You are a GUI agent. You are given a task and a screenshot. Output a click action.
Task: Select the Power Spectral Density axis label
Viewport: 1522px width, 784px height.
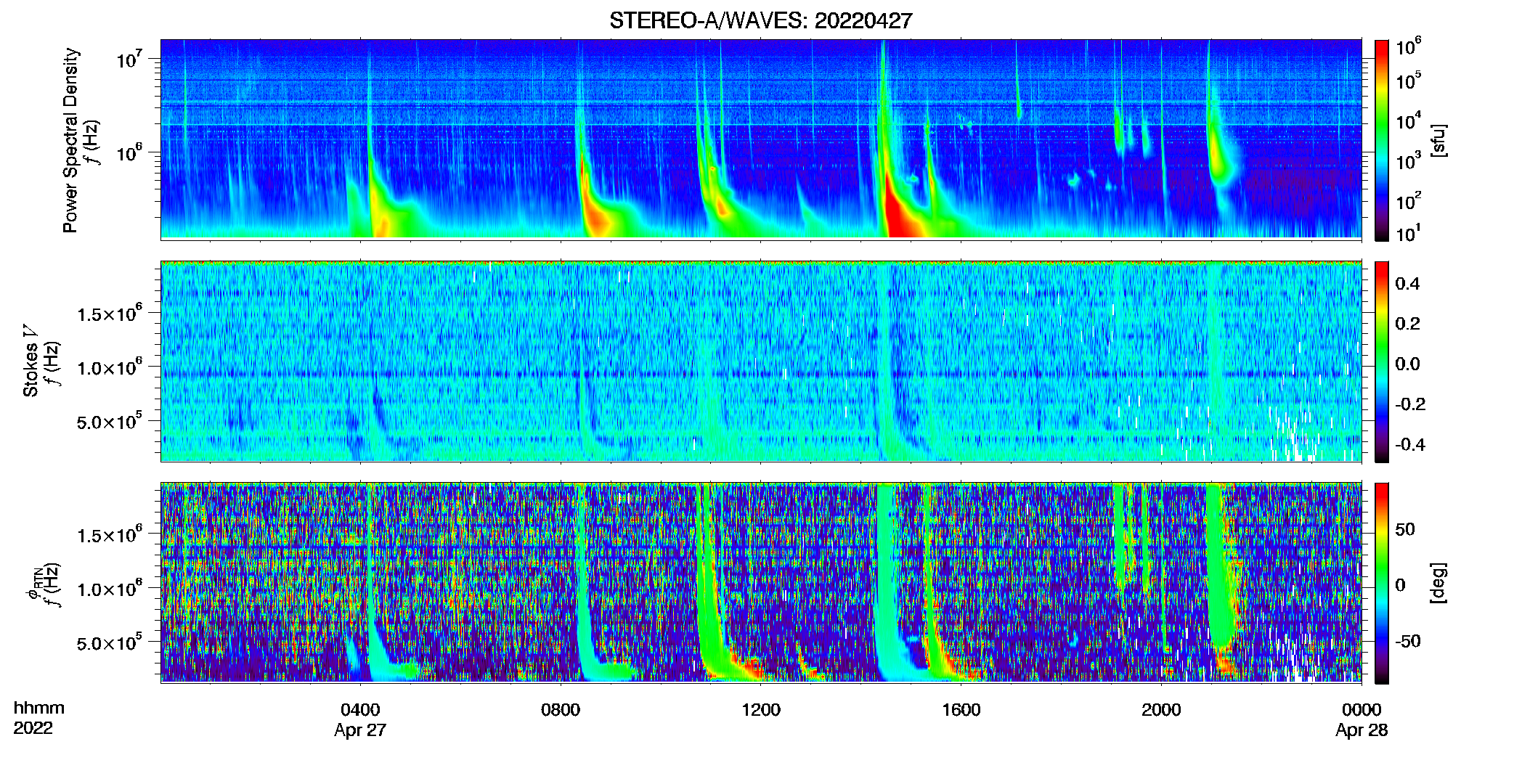(x=70, y=140)
